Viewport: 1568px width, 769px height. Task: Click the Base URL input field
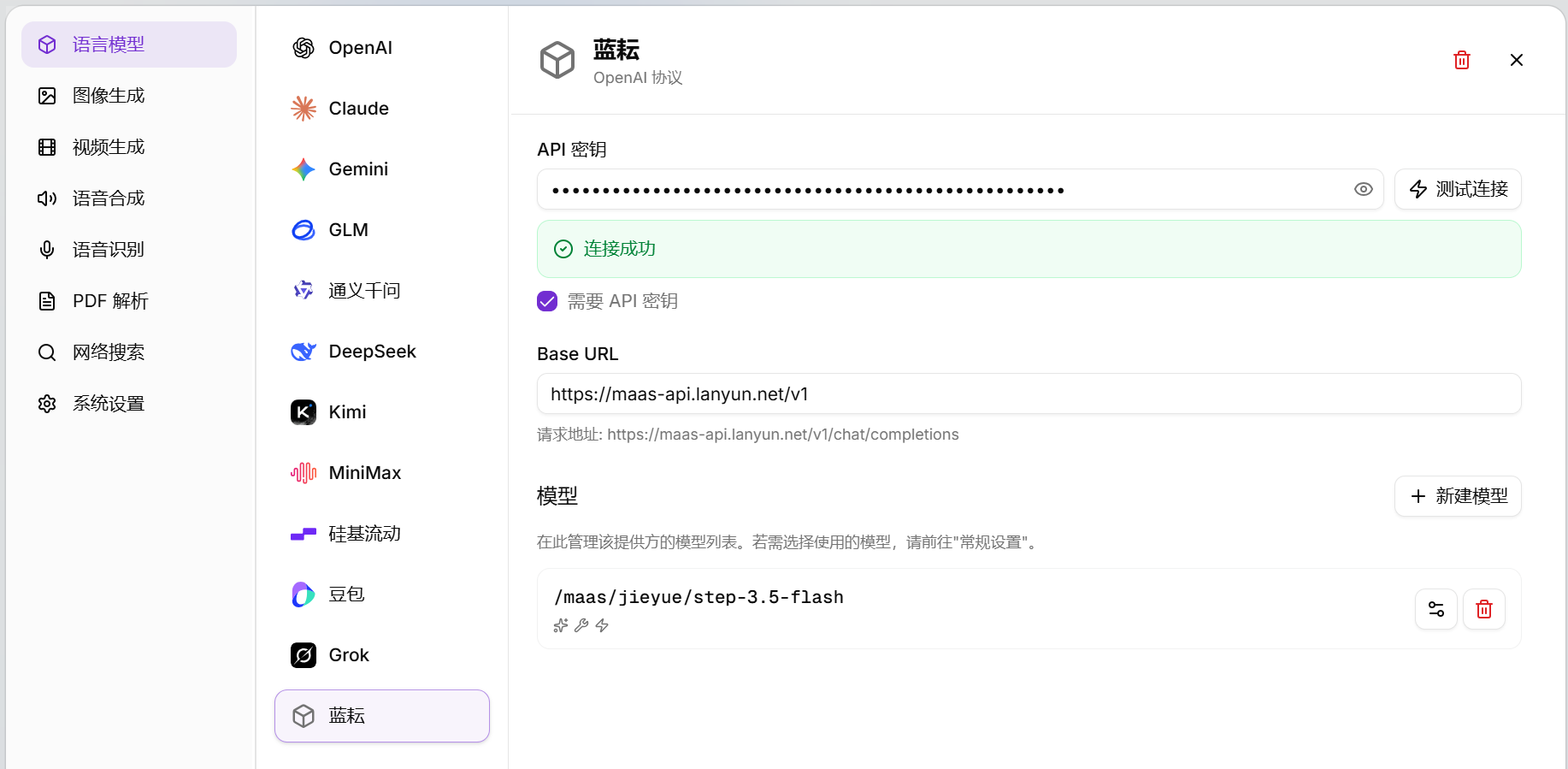[x=1029, y=393]
